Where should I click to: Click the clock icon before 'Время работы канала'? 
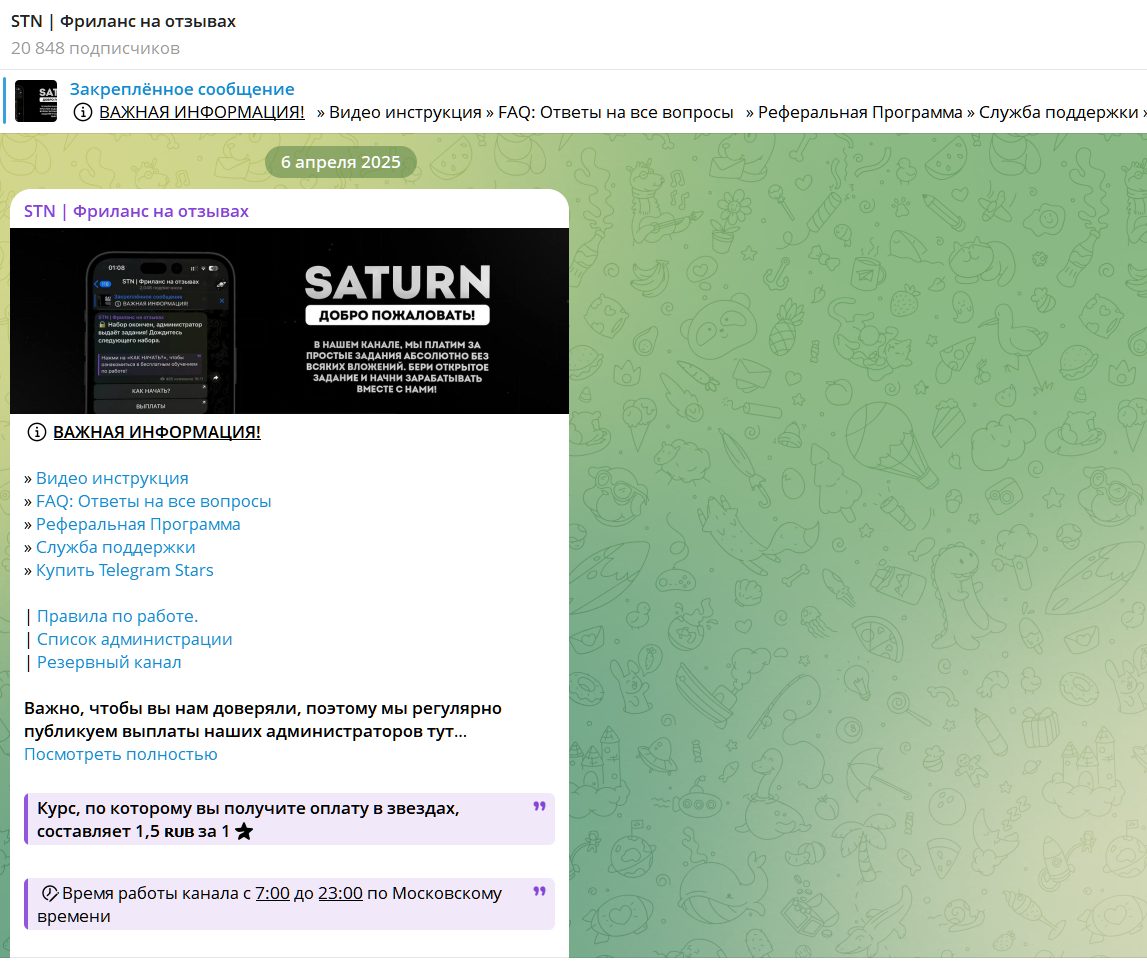point(49,893)
